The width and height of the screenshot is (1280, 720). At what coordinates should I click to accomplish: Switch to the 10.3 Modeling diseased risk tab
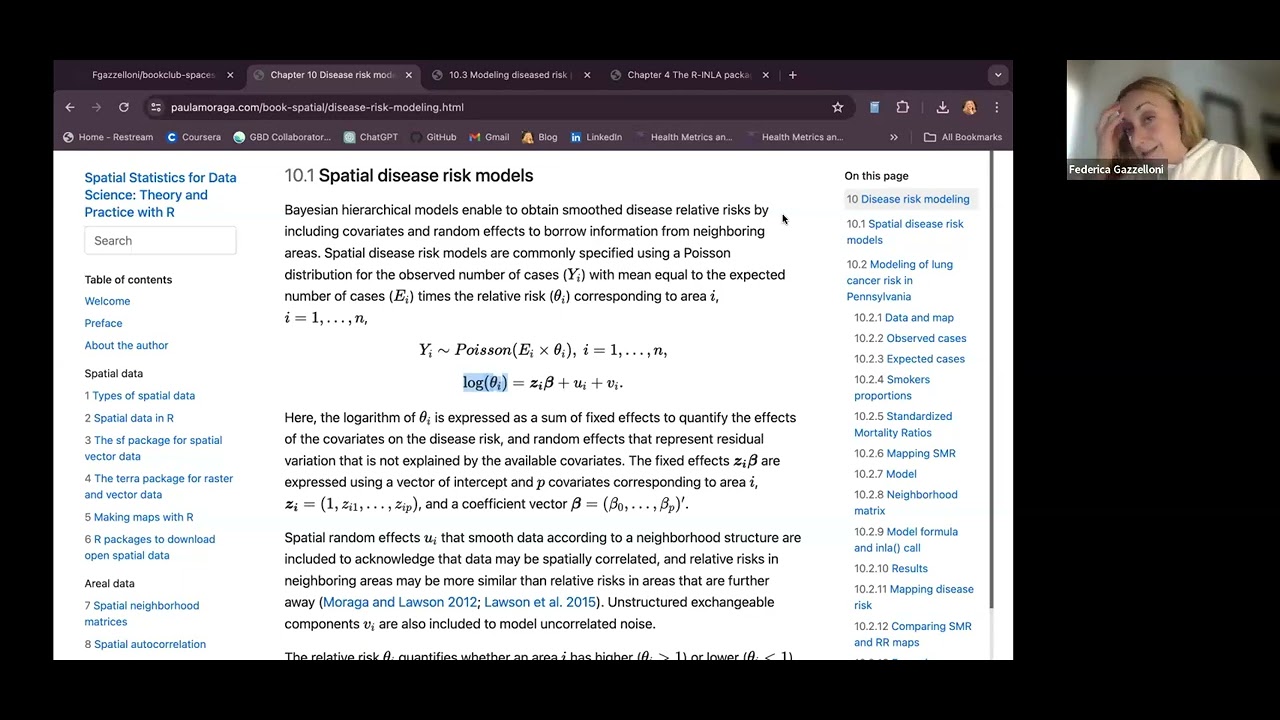point(507,75)
